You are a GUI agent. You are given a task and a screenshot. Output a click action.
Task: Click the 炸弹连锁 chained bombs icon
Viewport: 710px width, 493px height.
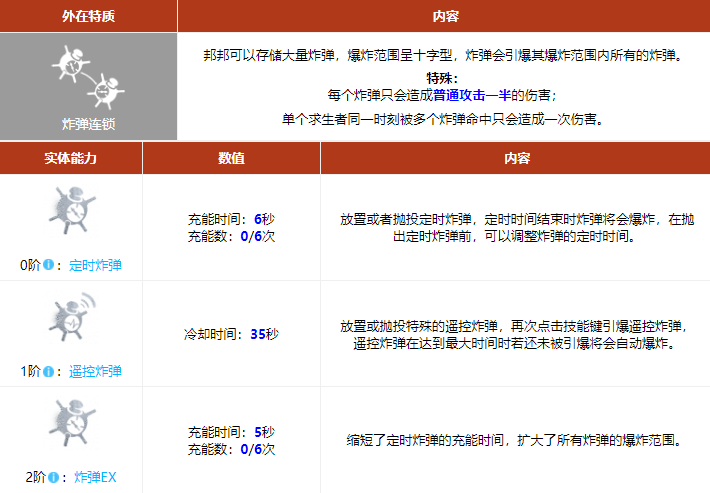[89, 77]
